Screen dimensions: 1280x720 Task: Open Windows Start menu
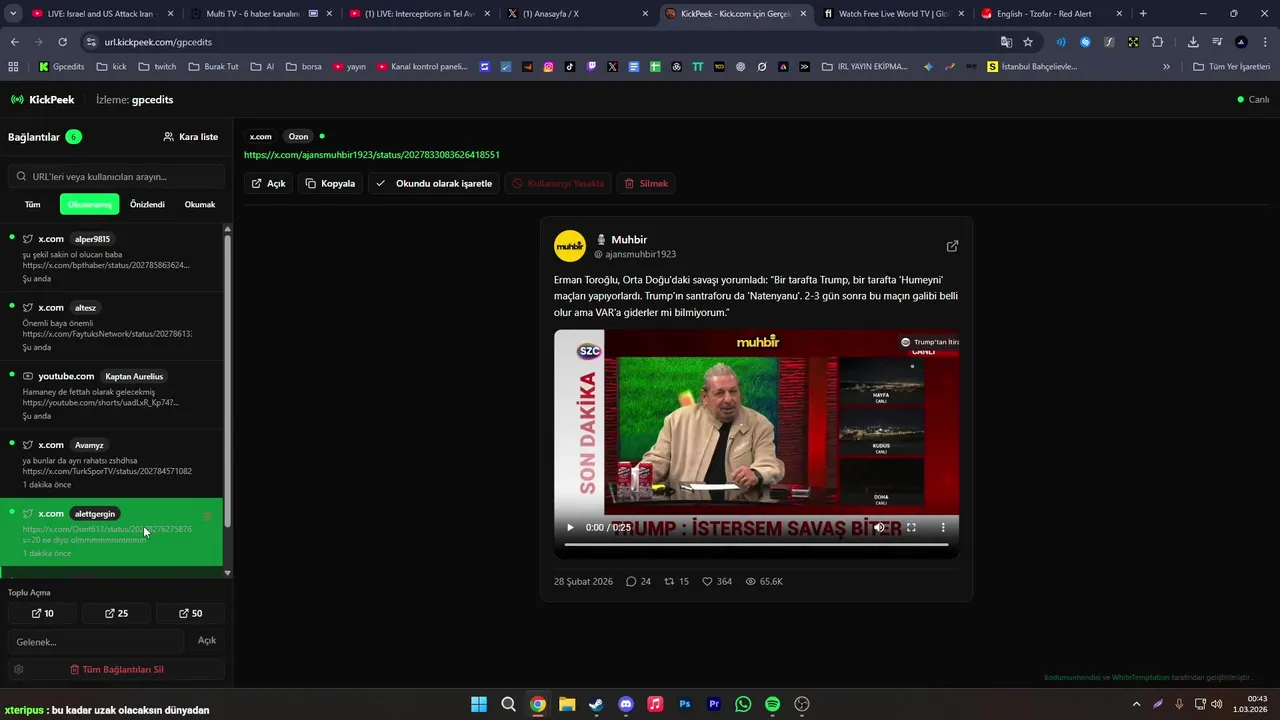click(x=479, y=704)
